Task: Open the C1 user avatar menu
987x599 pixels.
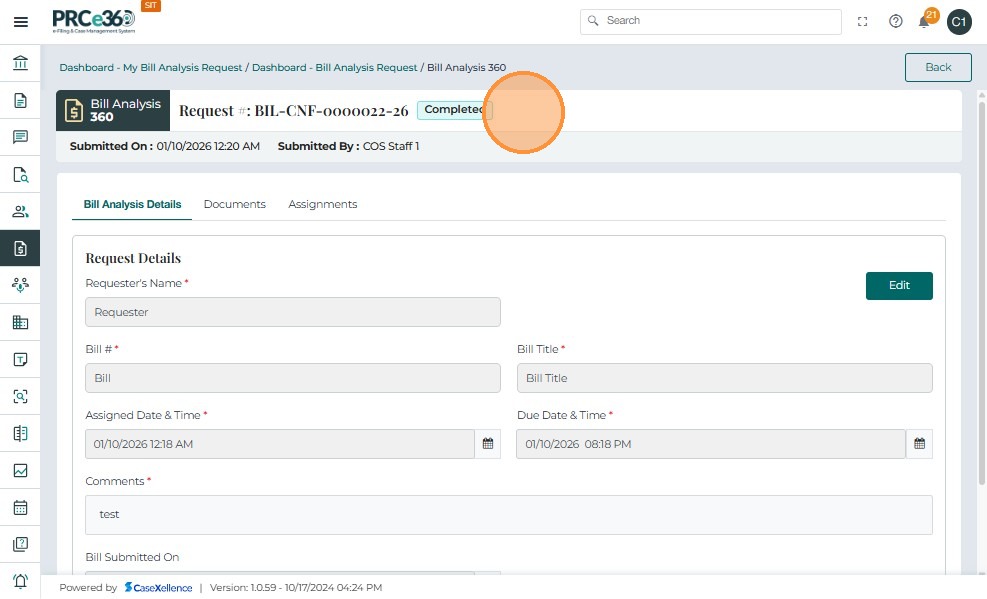Action: (959, 22)
